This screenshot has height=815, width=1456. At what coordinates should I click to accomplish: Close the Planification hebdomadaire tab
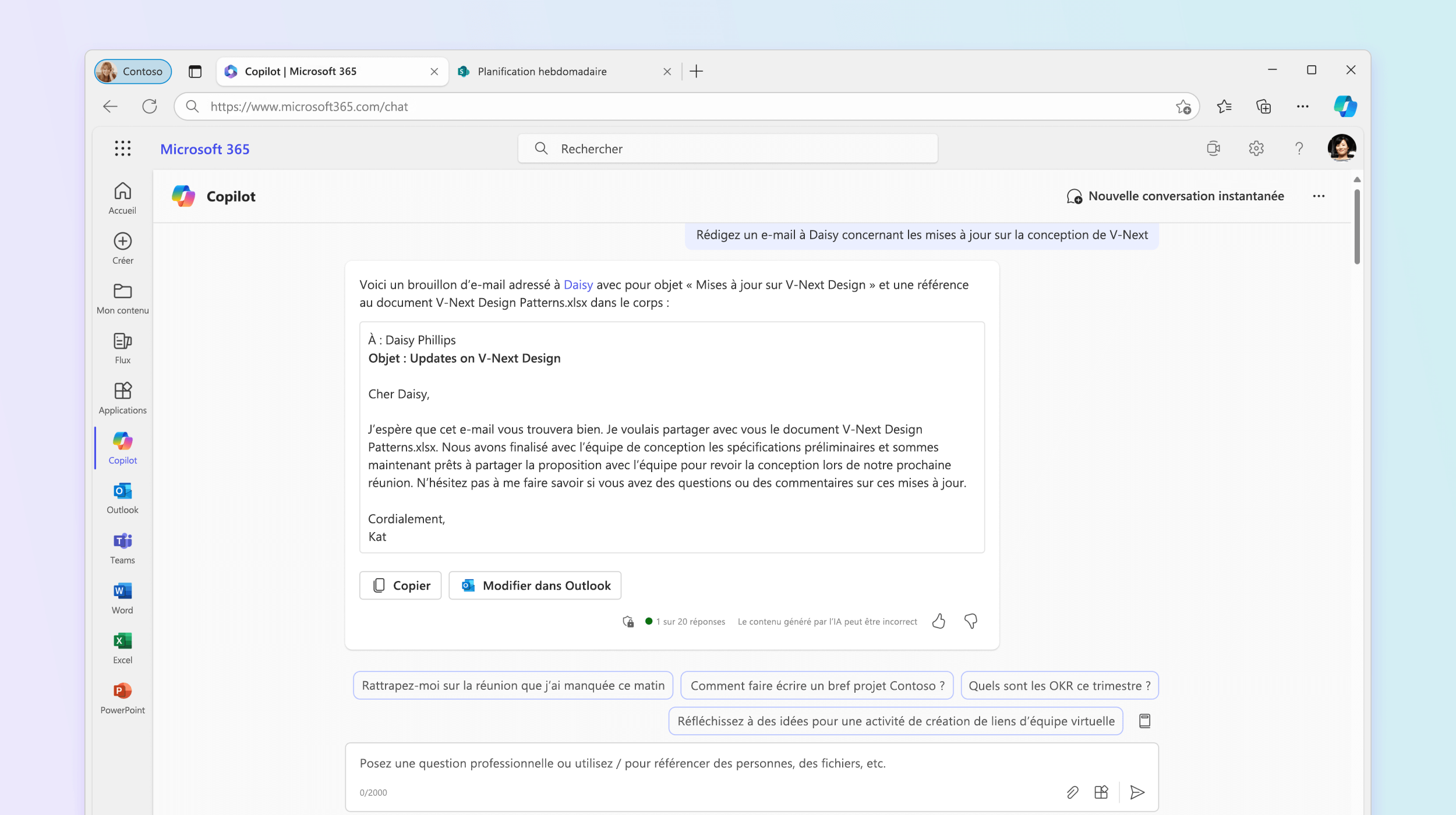pyautogui.click(x=667, y=72)
